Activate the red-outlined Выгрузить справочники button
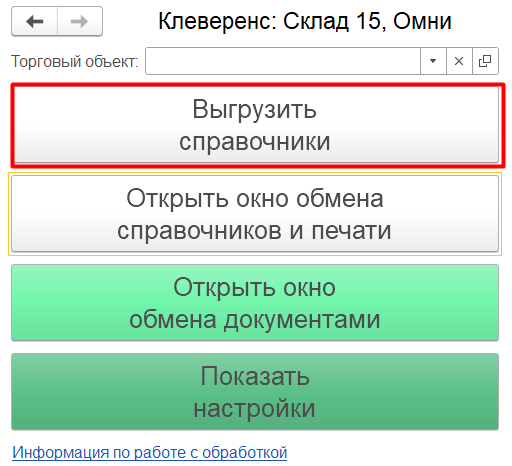This screenshot has width=512, height=466. pos(255,125)
